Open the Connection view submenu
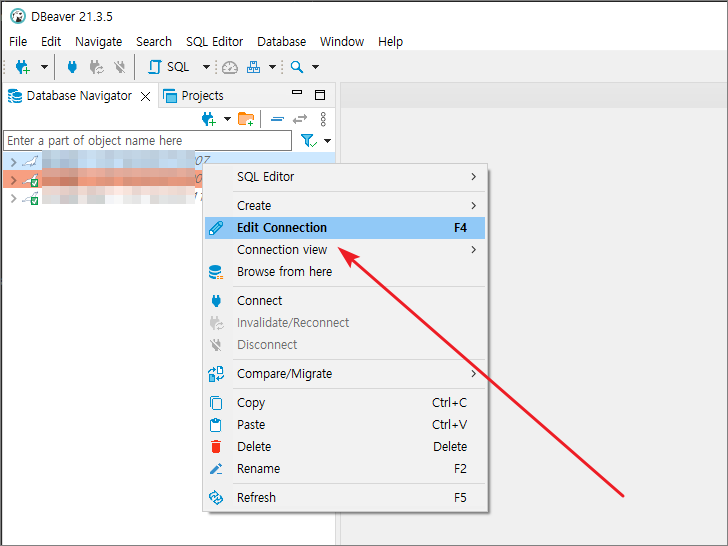 [x=345, y=250]
